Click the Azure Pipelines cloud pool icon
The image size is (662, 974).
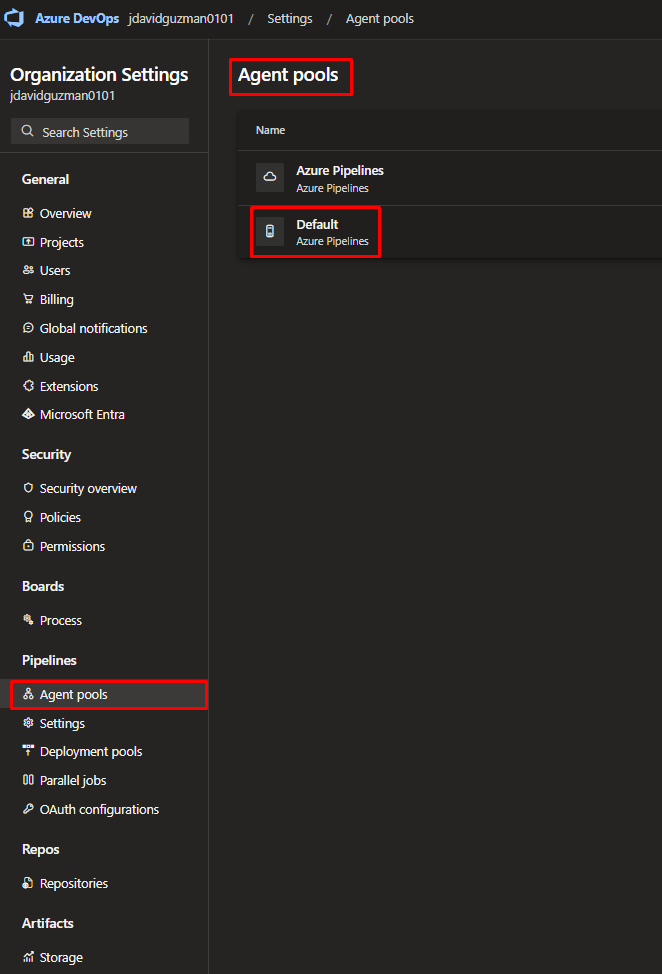[x=269, y=177]
